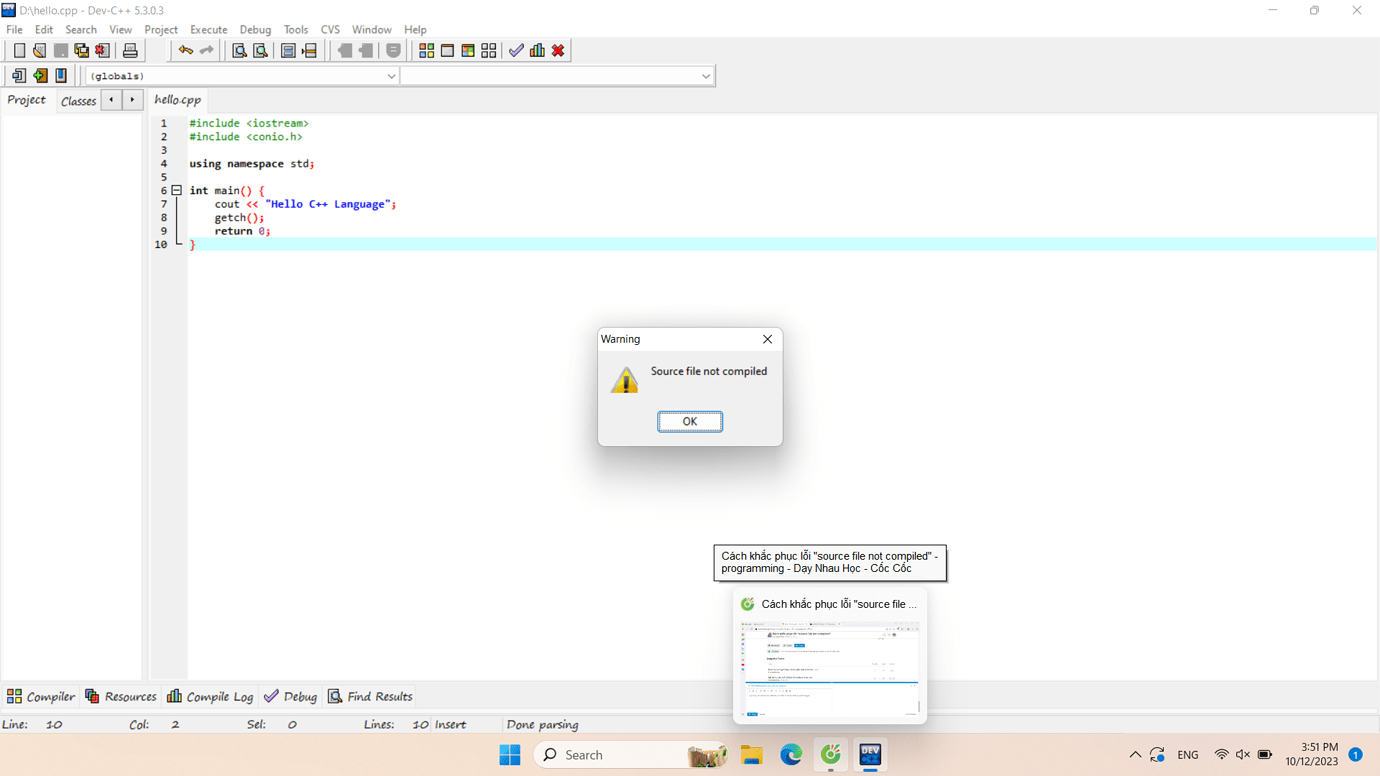Collapse the main() code fold at line 6

[x=176, y=190]
